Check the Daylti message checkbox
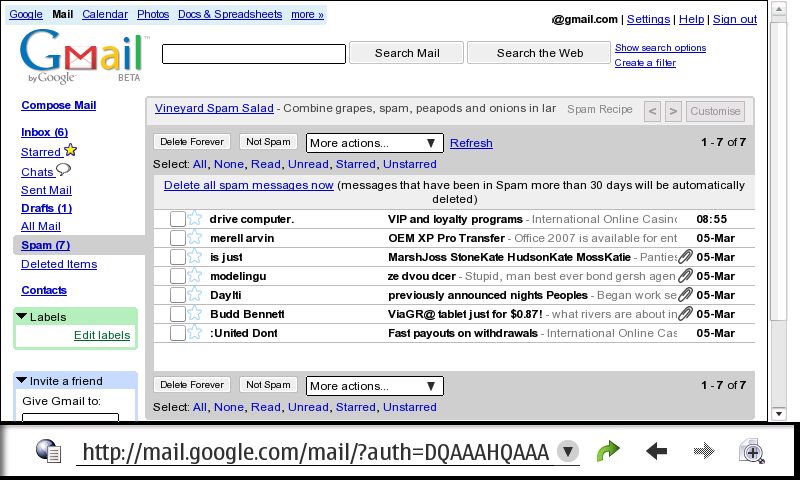Image resolution: width=800 pixels, height=480 pixels. tap(178, 295)
